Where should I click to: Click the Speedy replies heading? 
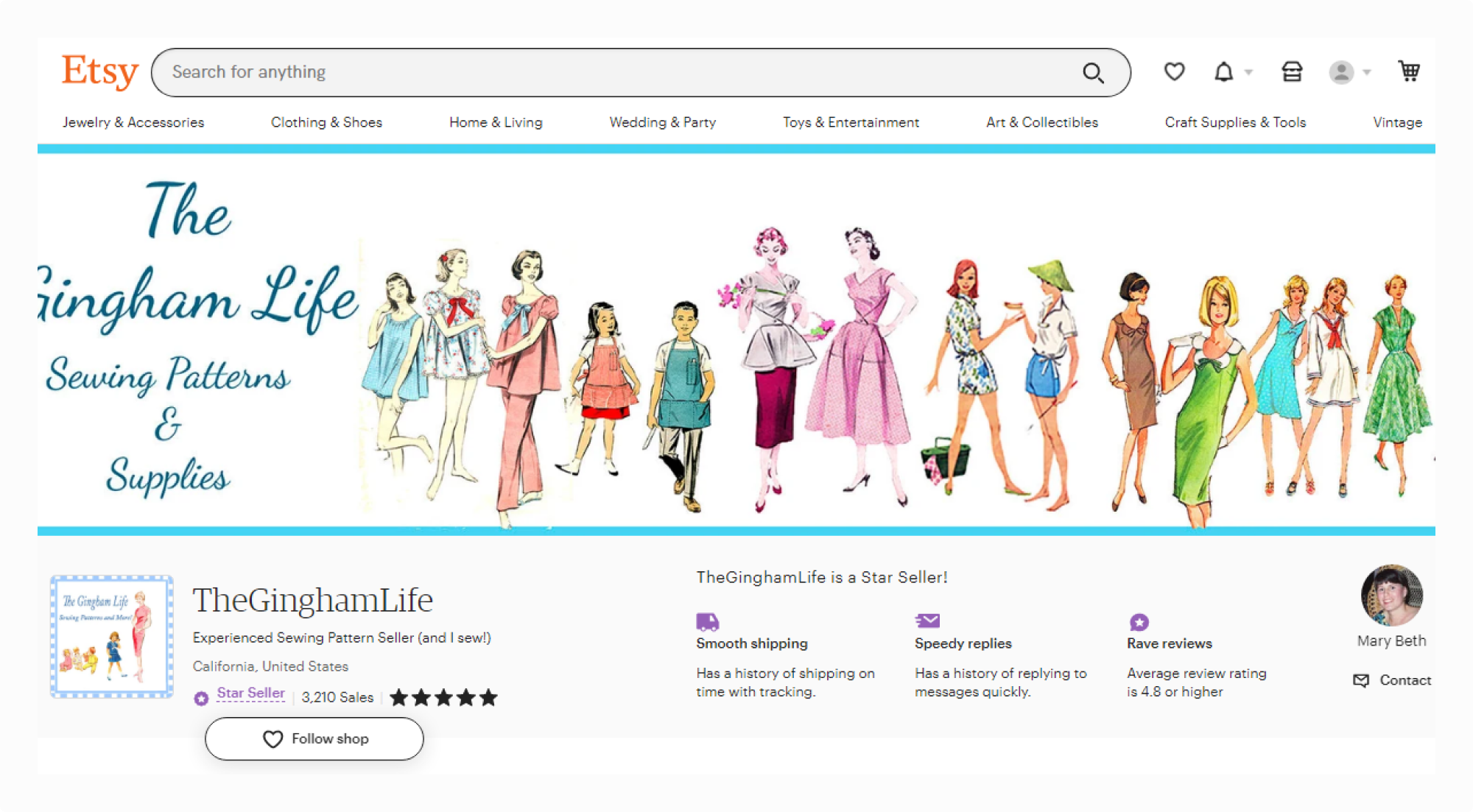(963, 643)
